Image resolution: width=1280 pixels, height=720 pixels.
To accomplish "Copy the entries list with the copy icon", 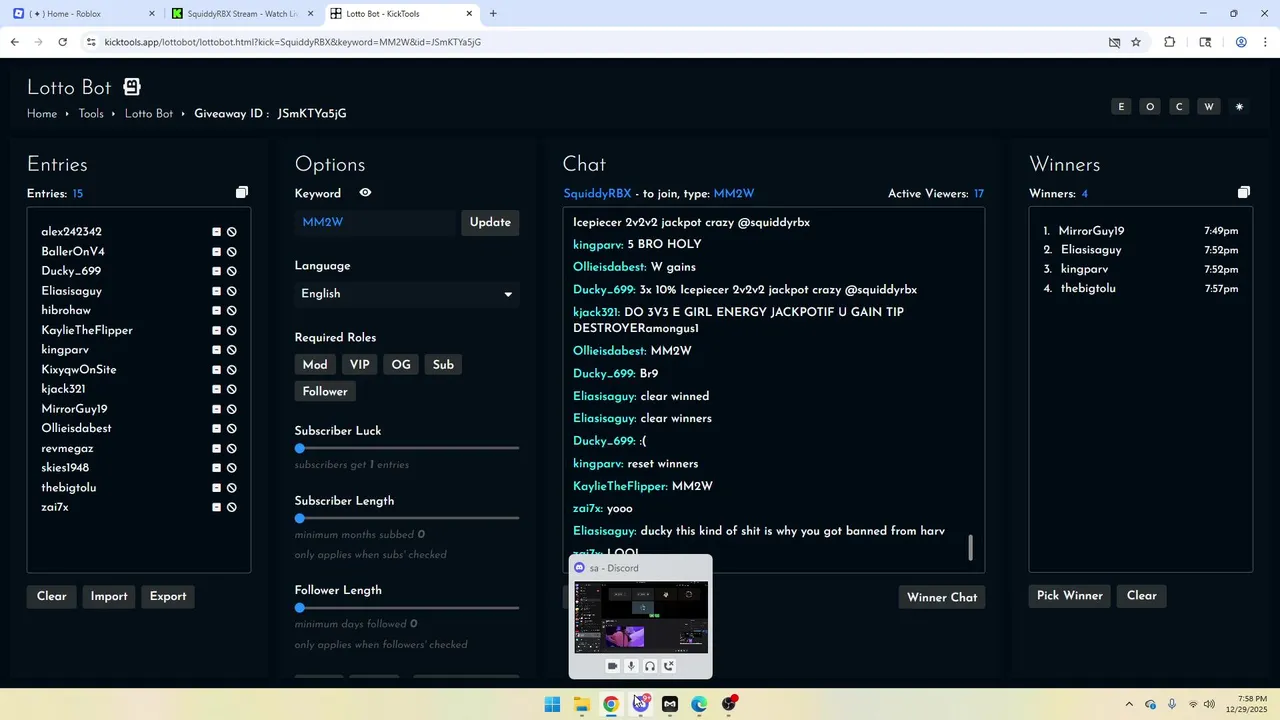I will 241,192.
